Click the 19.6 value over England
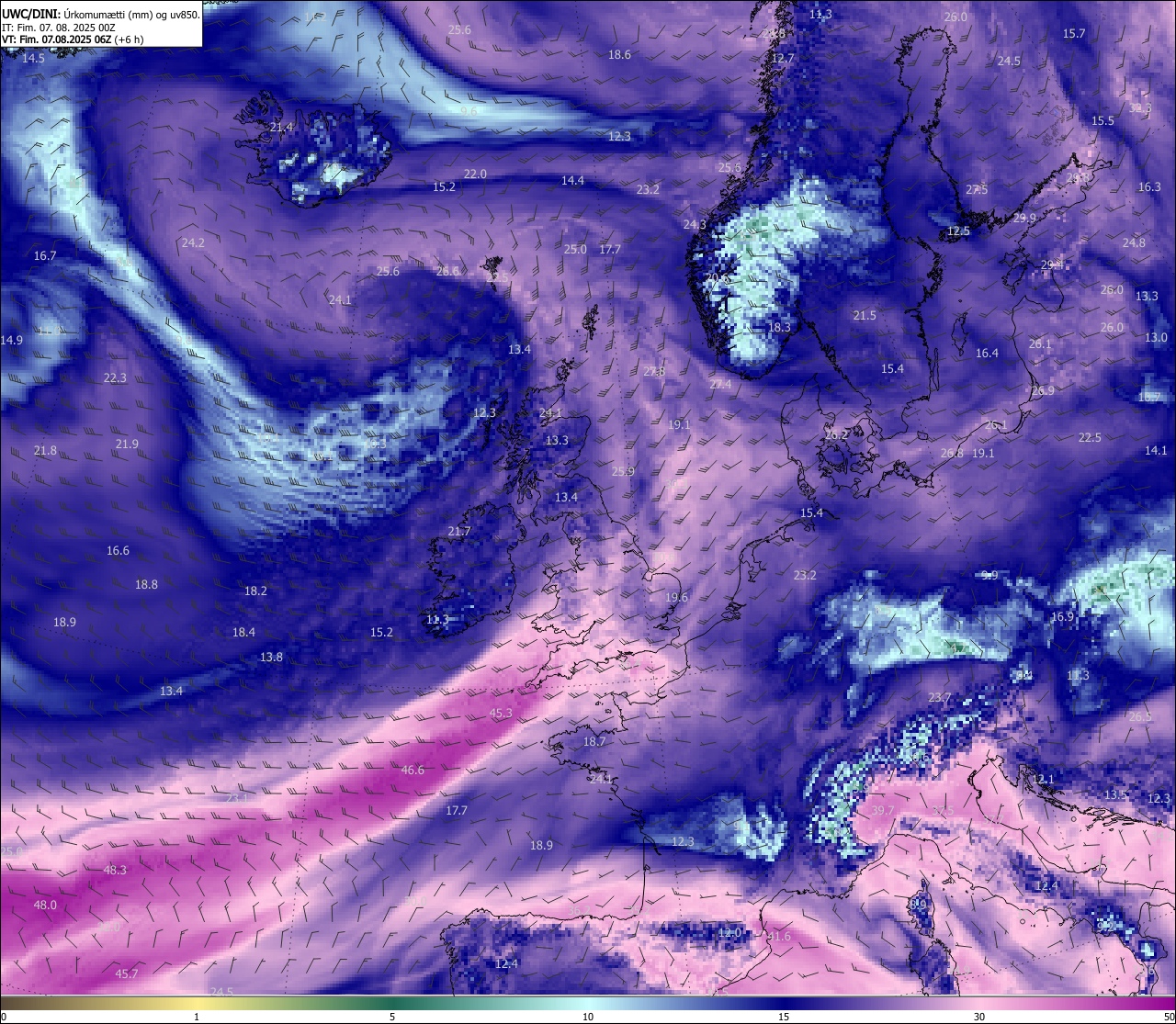1176x1024 pixels. (676, 597)
